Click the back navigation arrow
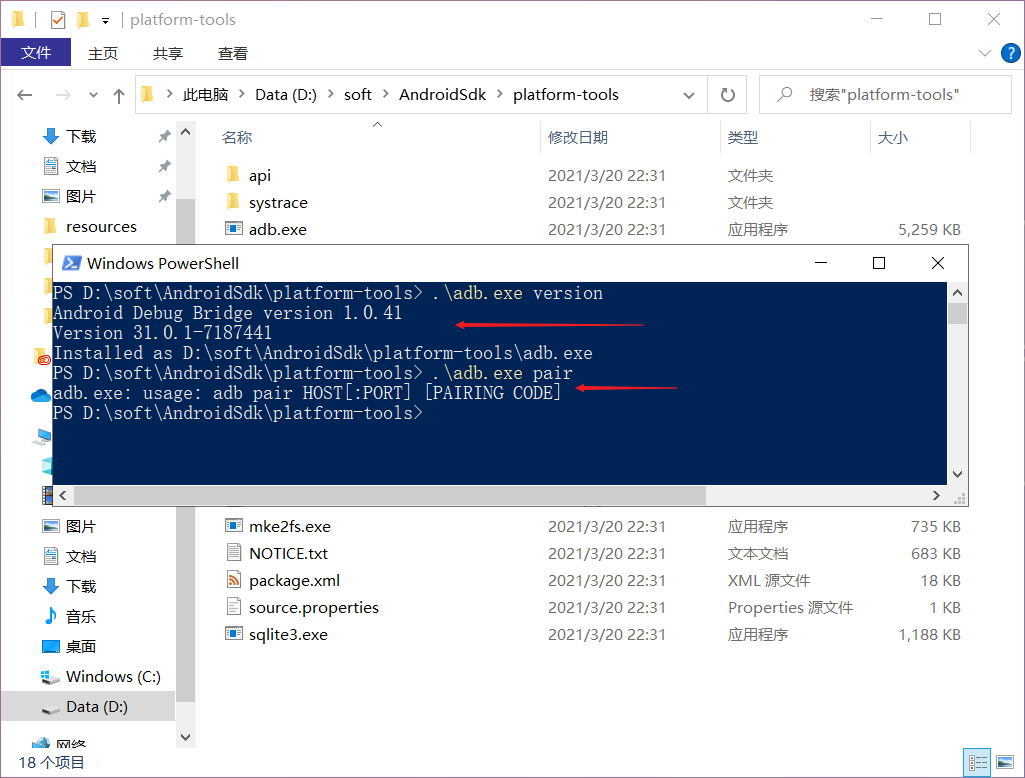This screenshot has width=1025, height=778. pyautogui.click(x=24, y=94)
